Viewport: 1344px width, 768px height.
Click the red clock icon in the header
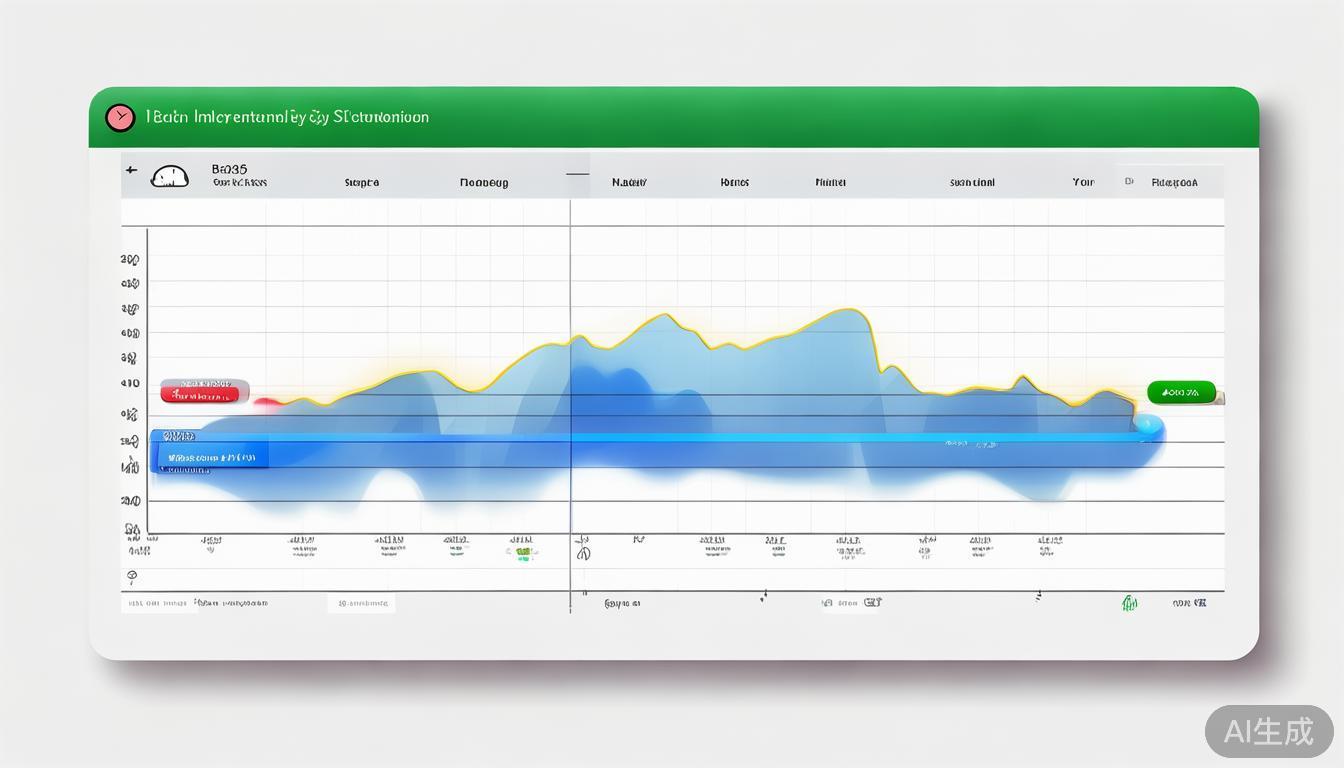120,118
